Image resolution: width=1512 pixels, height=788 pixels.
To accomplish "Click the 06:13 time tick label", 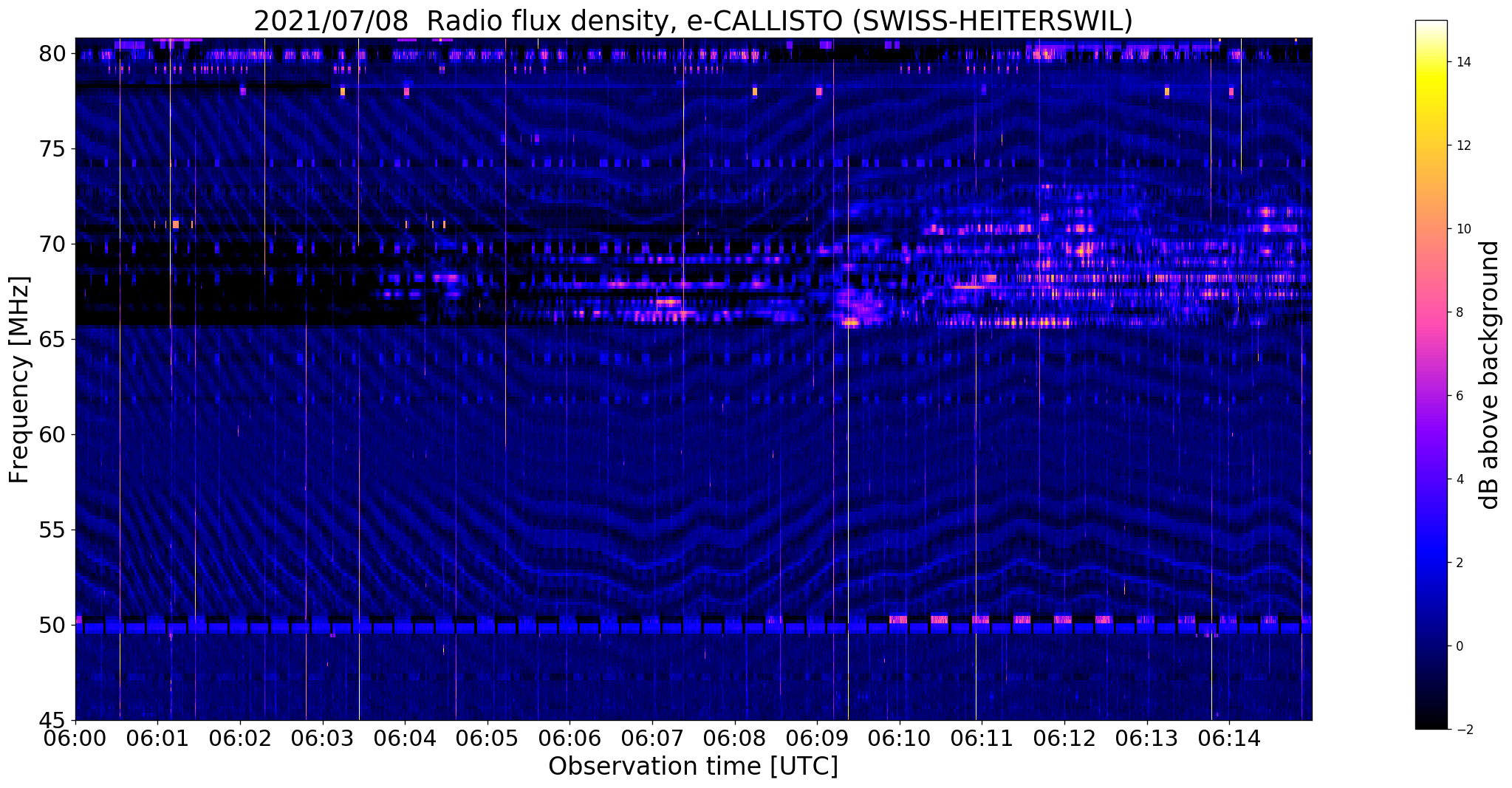I will coord(1147,738).
